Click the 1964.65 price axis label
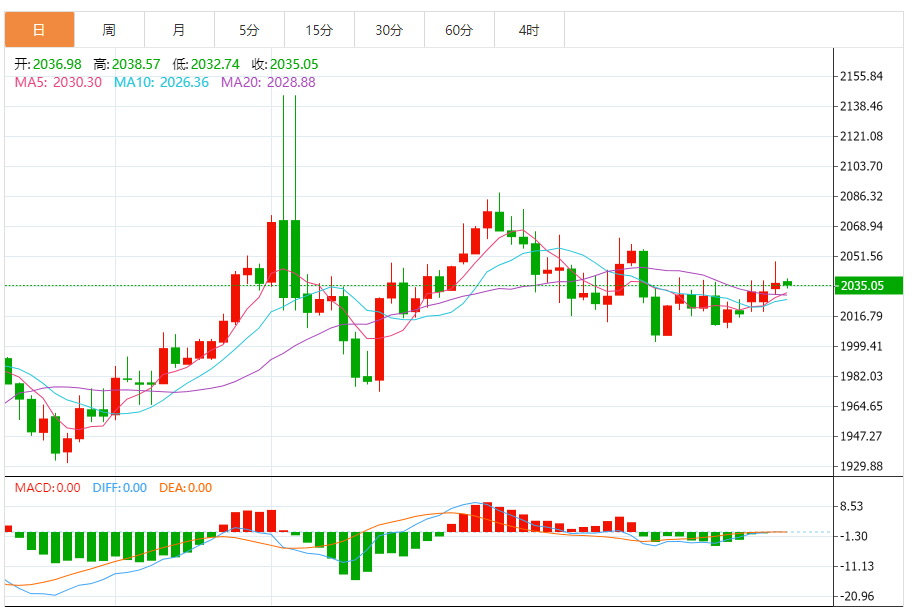The width and height of the screenshot is (912, 607). pos(861,406)
